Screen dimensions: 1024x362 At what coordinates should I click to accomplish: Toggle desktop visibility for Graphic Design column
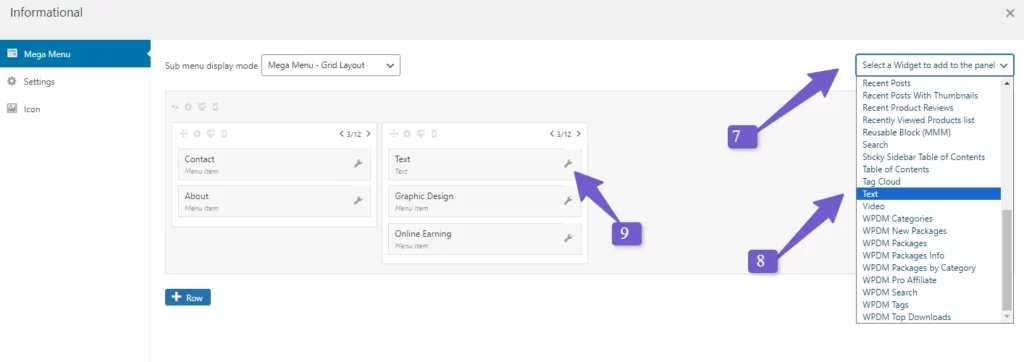(x=421, y=134)
